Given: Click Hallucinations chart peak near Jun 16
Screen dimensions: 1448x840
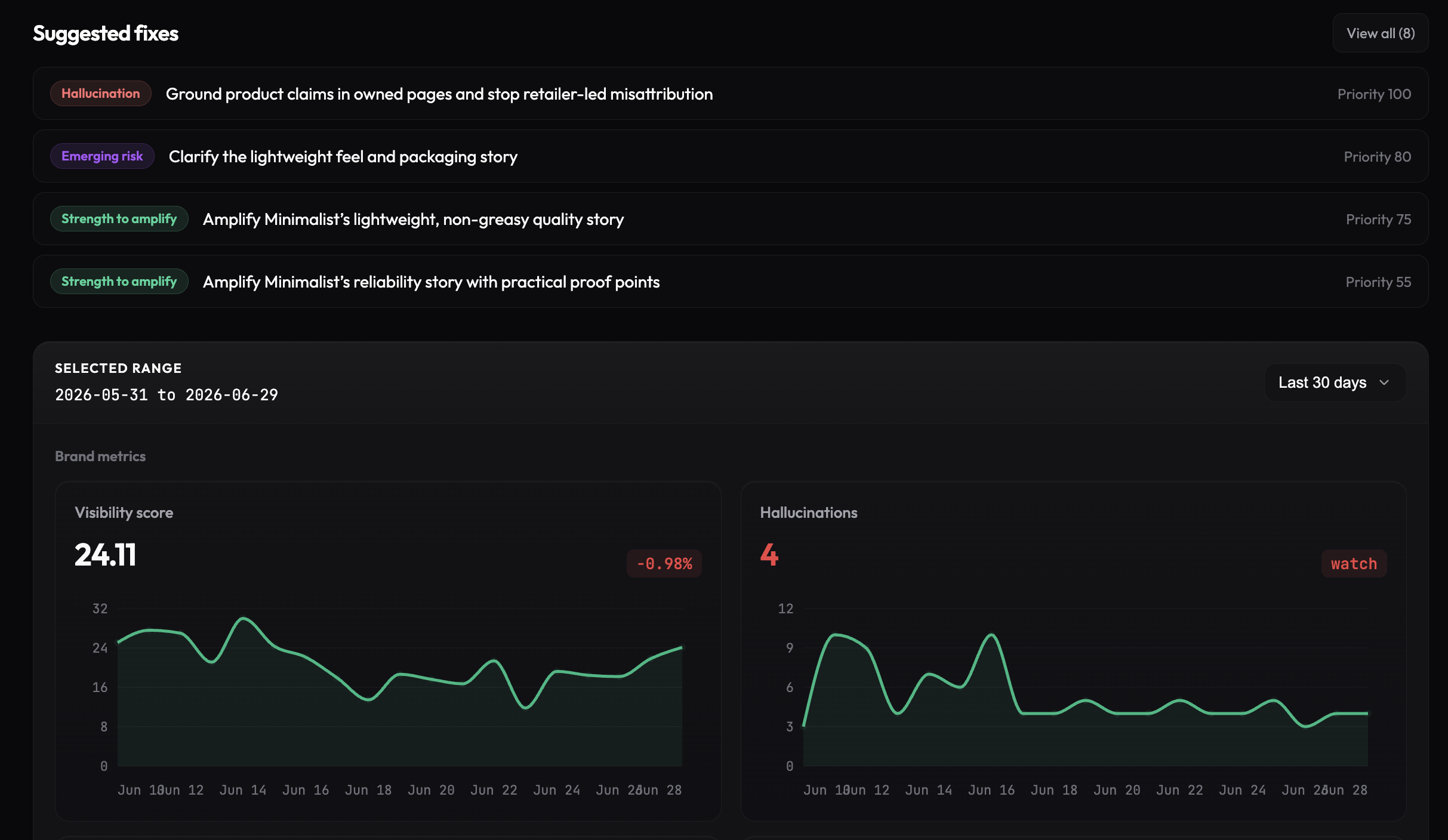Looking at the screenshot, I should pos(991,635).
